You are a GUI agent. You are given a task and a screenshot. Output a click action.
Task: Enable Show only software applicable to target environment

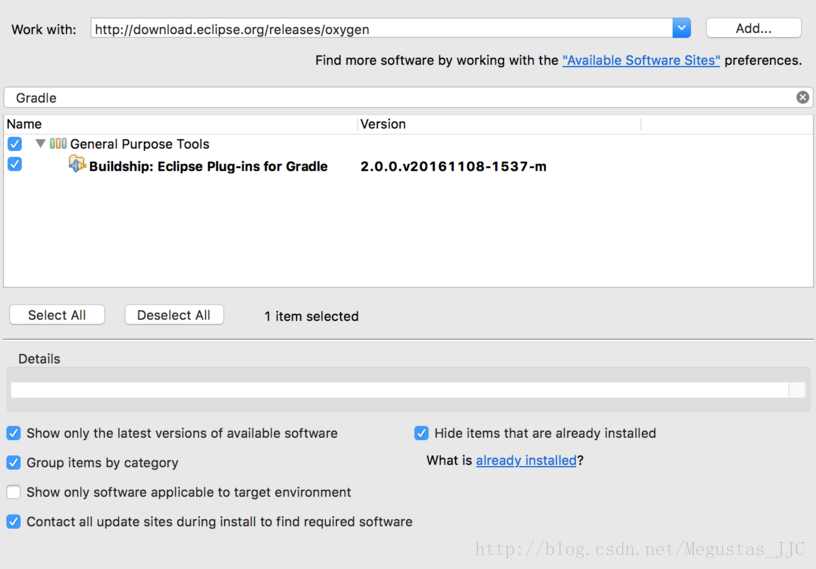point(14,492)
